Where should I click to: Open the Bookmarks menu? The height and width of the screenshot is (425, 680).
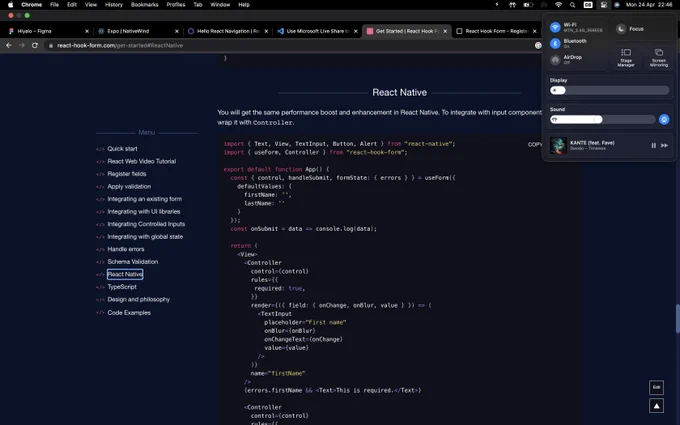coord(144,5)
